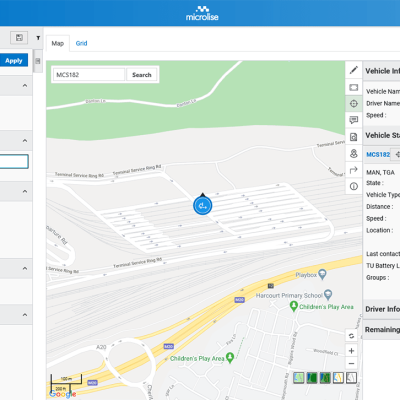Click the highlighted filter text box

point(14,161)
